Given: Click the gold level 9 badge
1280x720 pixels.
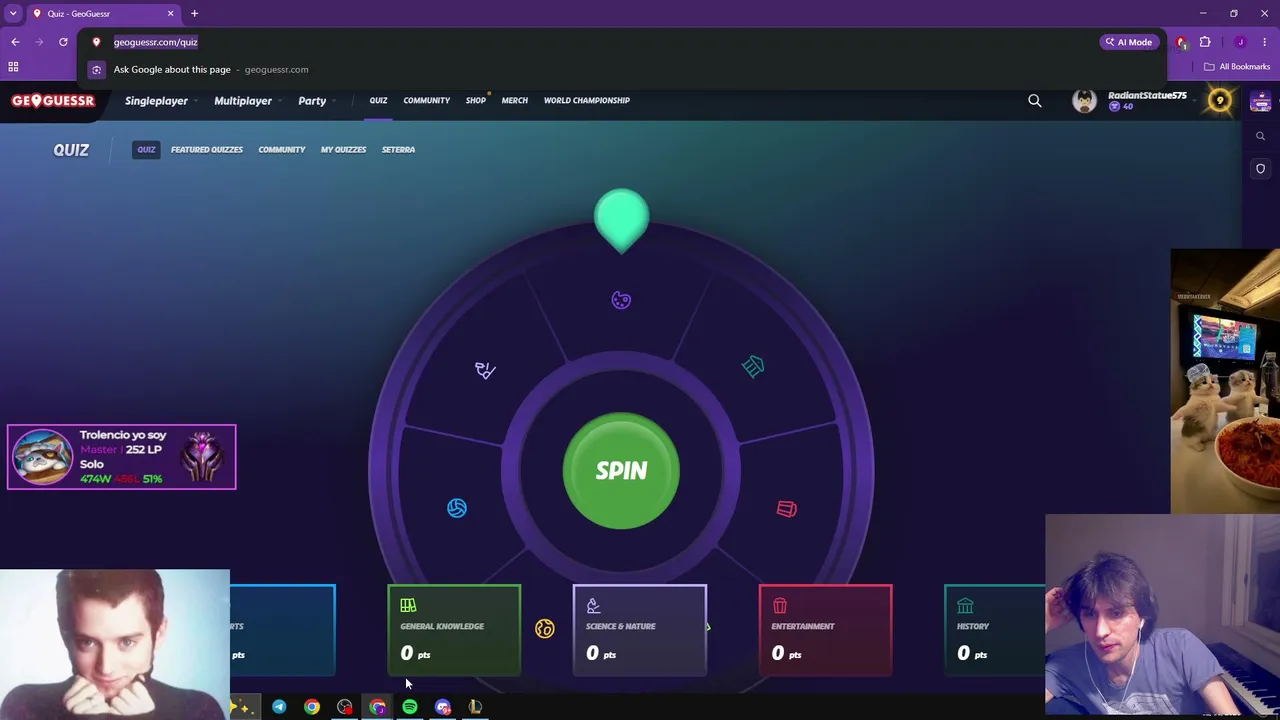Looking at the screenshot, I should pyautogui.click(x=1219, y=100).
